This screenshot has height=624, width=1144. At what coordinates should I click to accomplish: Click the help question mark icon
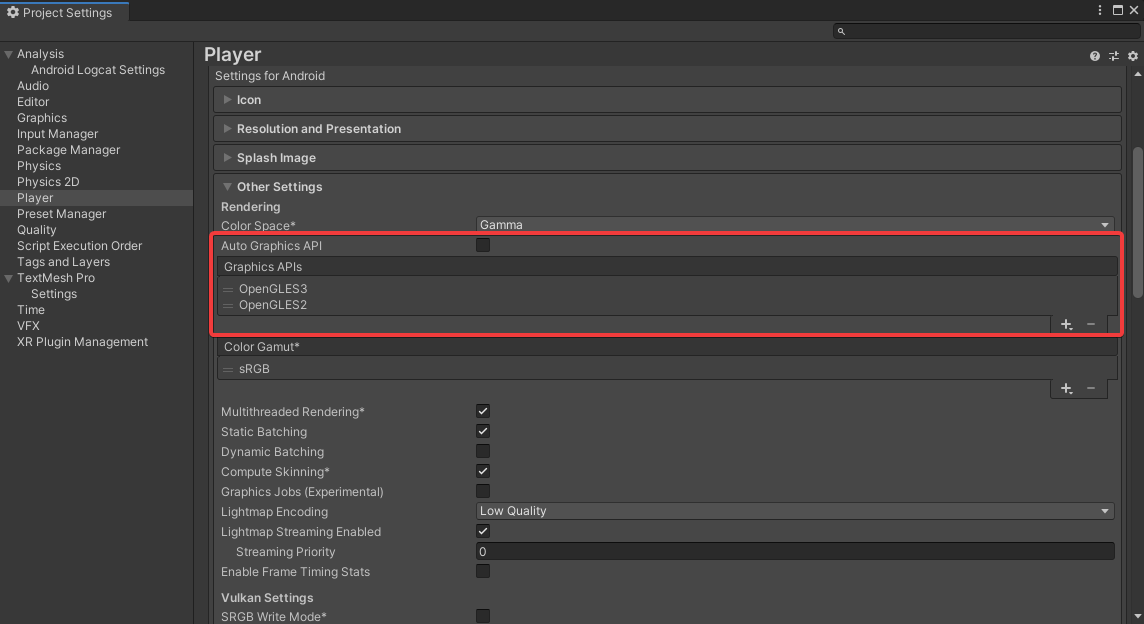[1095, 56]
